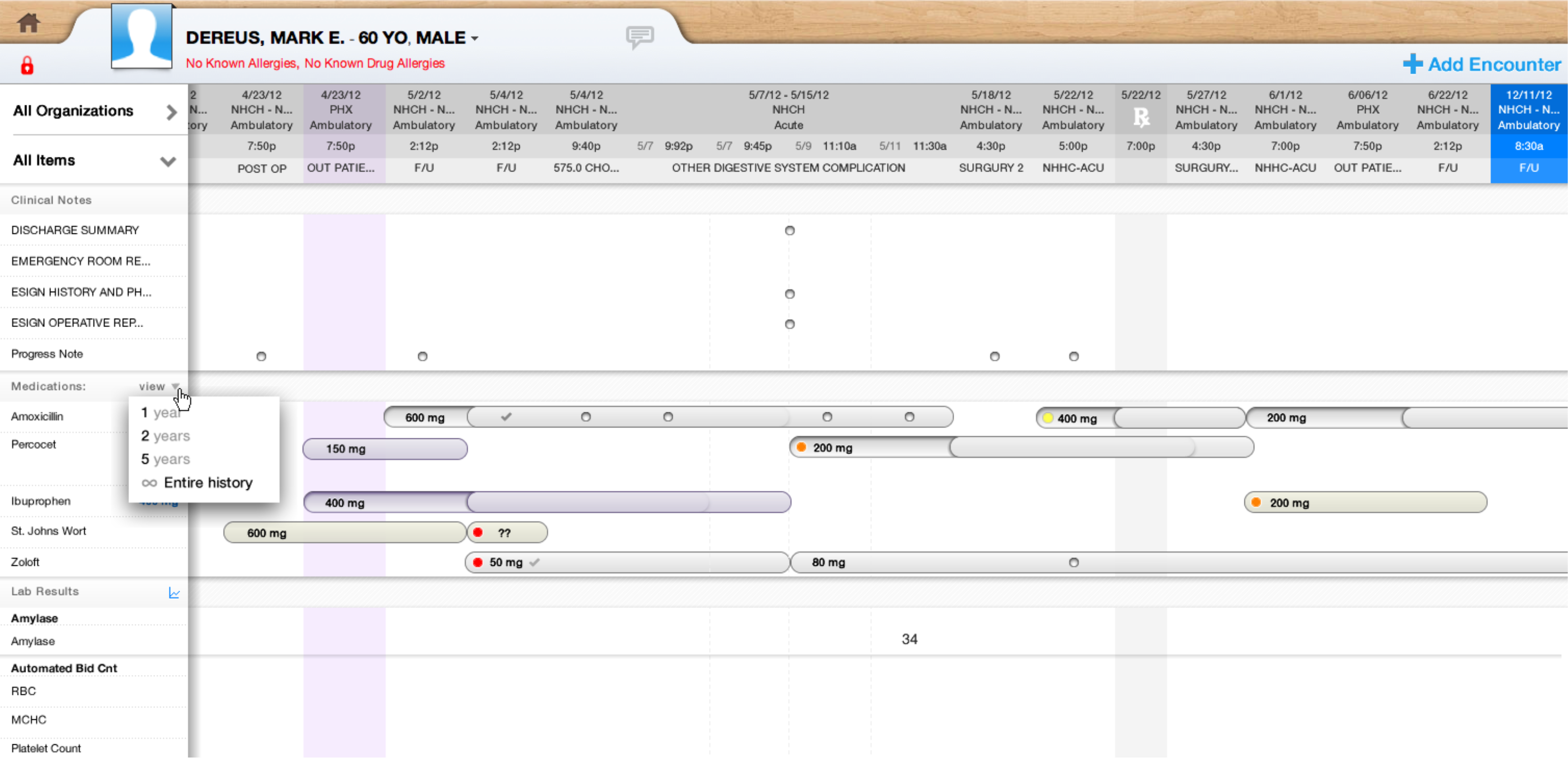Screen dimensions: 1568x759
Task: Click the blue plus Add Encounter icon
Action: pos(1413,64)
